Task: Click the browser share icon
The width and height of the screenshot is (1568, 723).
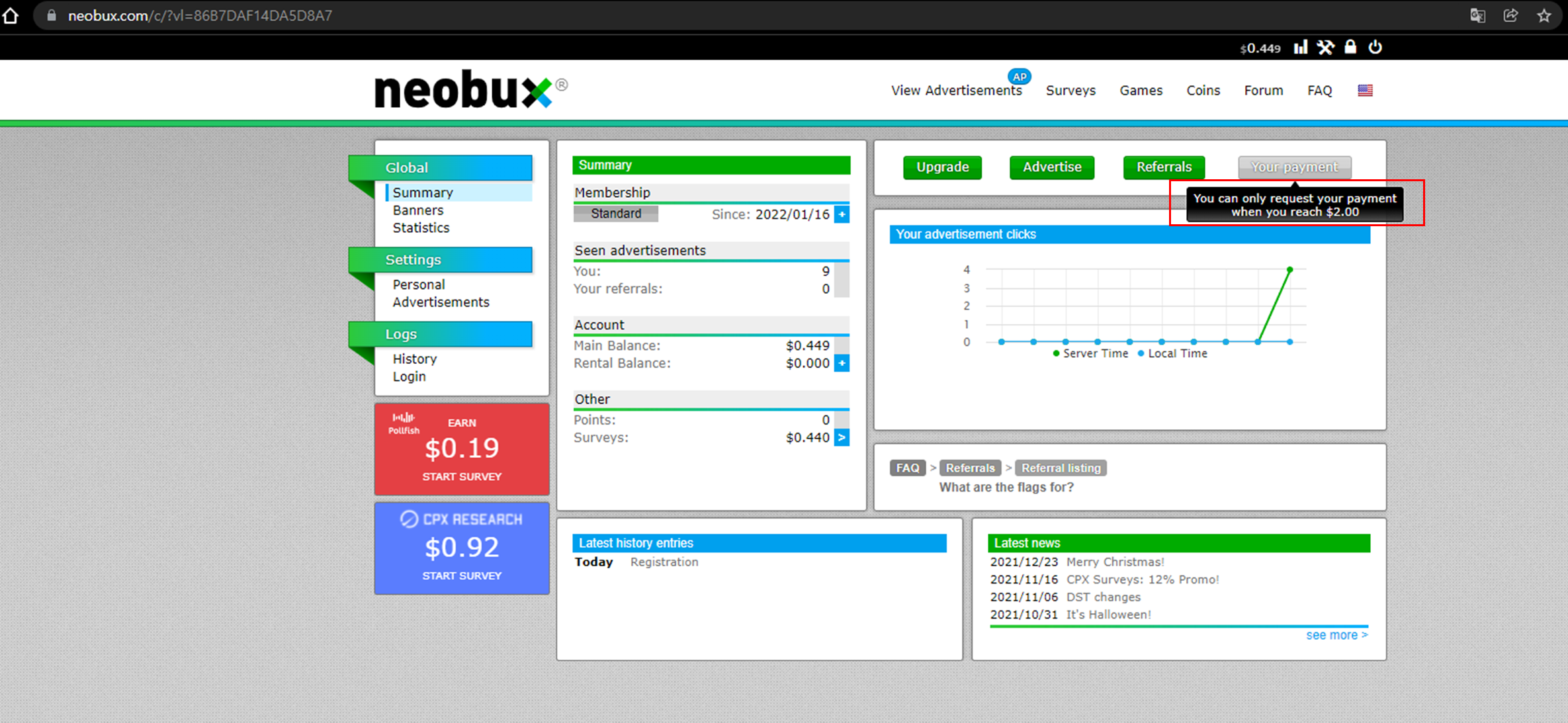Action: 1510,15
